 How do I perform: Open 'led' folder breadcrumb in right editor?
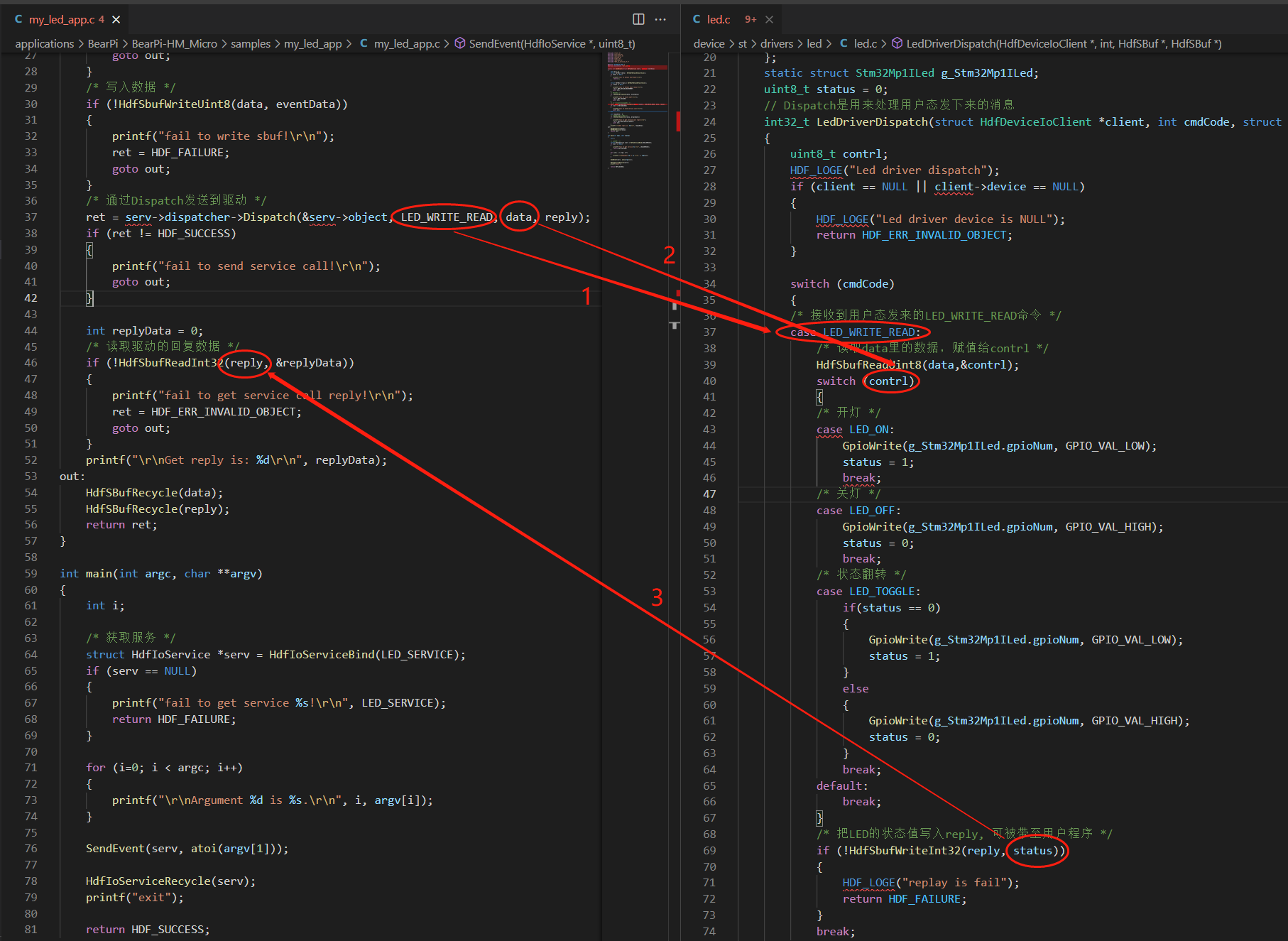coord(814,43)
